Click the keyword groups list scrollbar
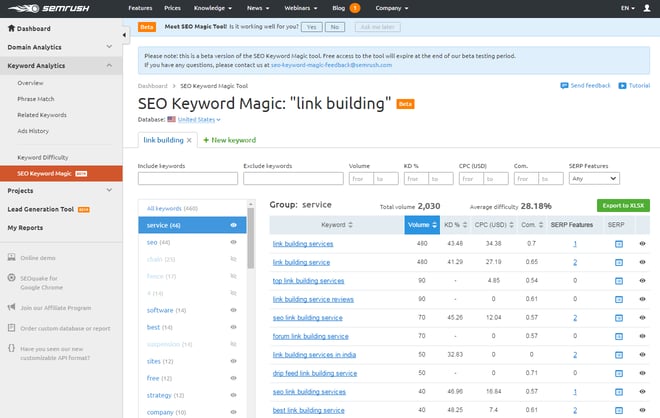 (x=251, y=238)
